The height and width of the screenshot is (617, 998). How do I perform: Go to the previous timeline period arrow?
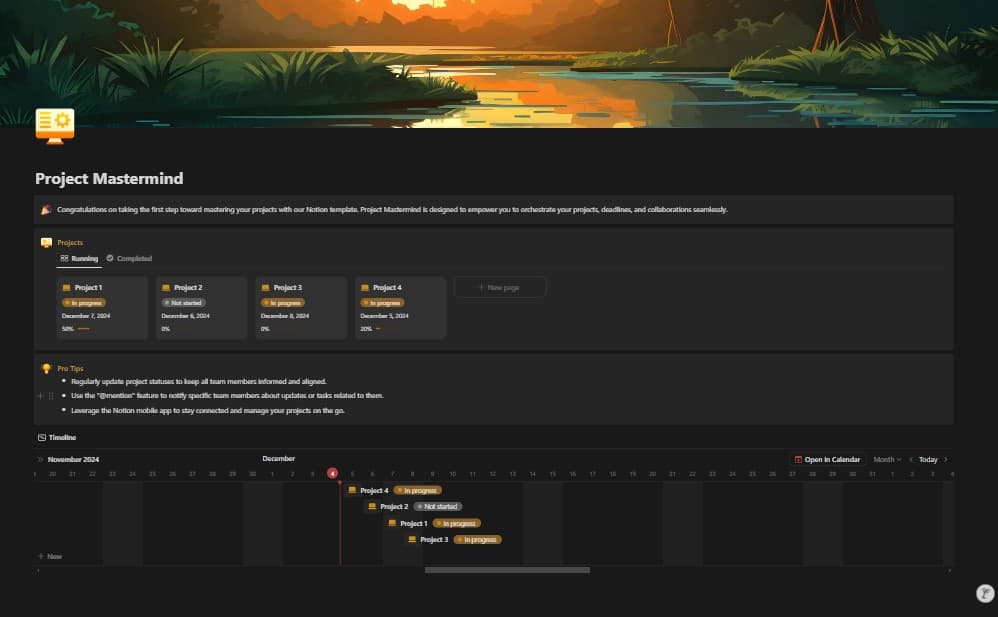tap(911, 460)
